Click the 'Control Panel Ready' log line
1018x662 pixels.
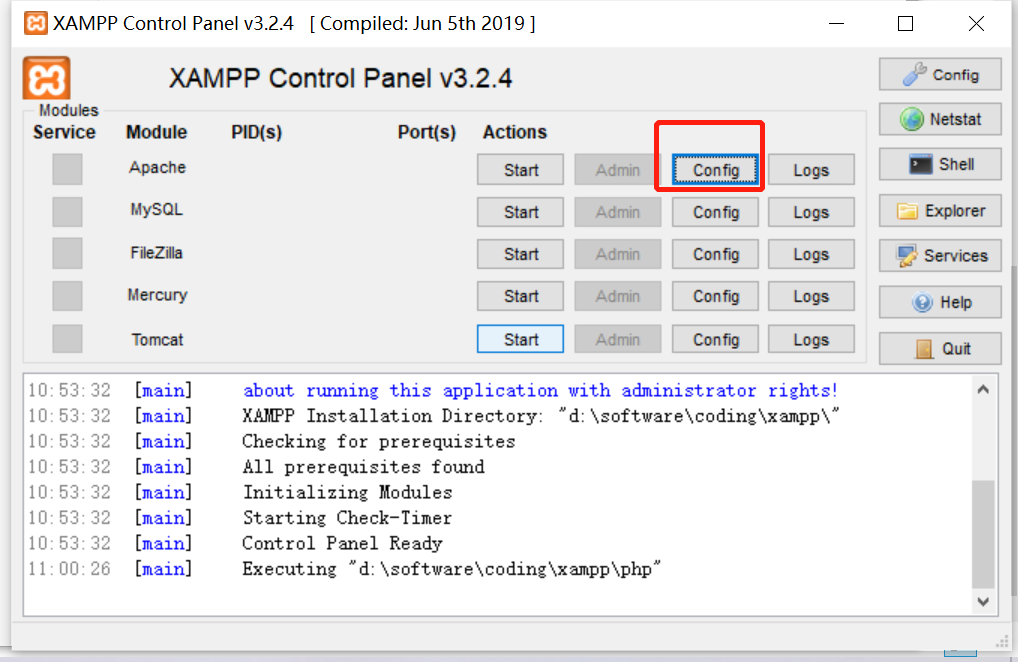coord(342,543)
